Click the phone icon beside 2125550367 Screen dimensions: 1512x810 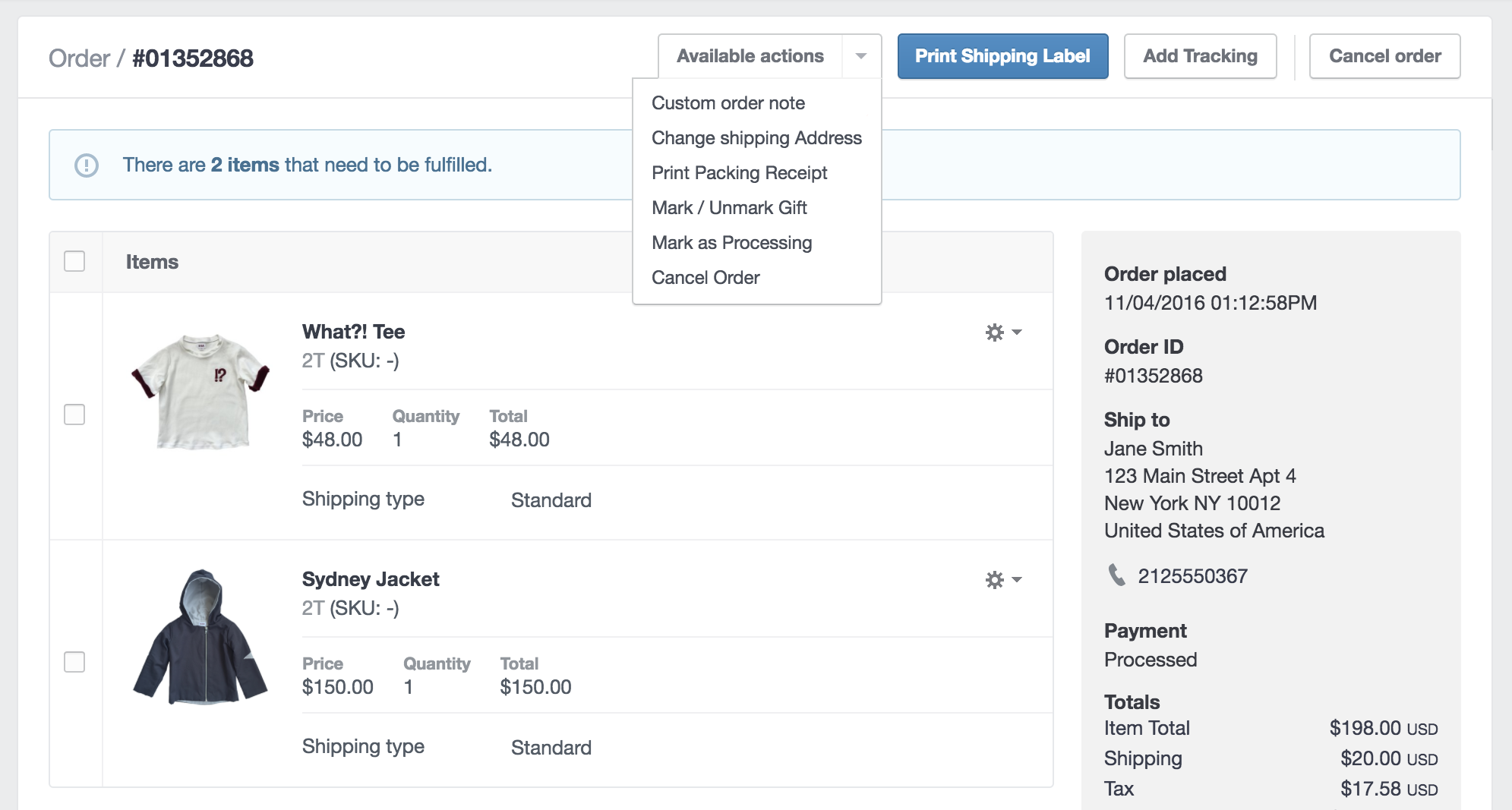pyautogui.click(x=1116, y=575)
